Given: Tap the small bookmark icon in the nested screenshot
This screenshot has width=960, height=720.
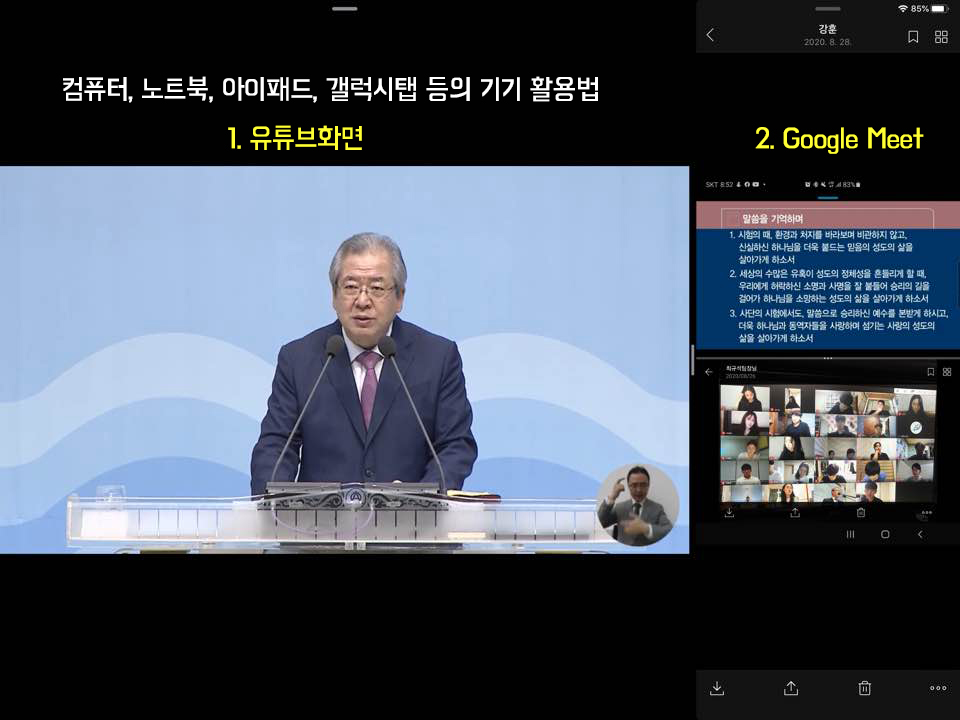Looking at the screenshot, I should tap(931, 372).
